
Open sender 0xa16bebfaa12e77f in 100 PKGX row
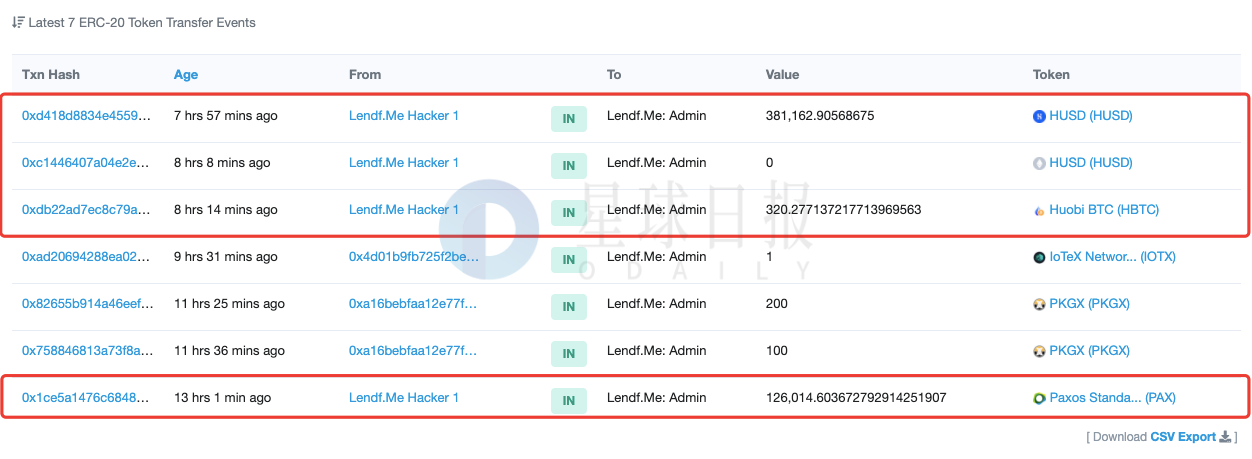point(413,351)
